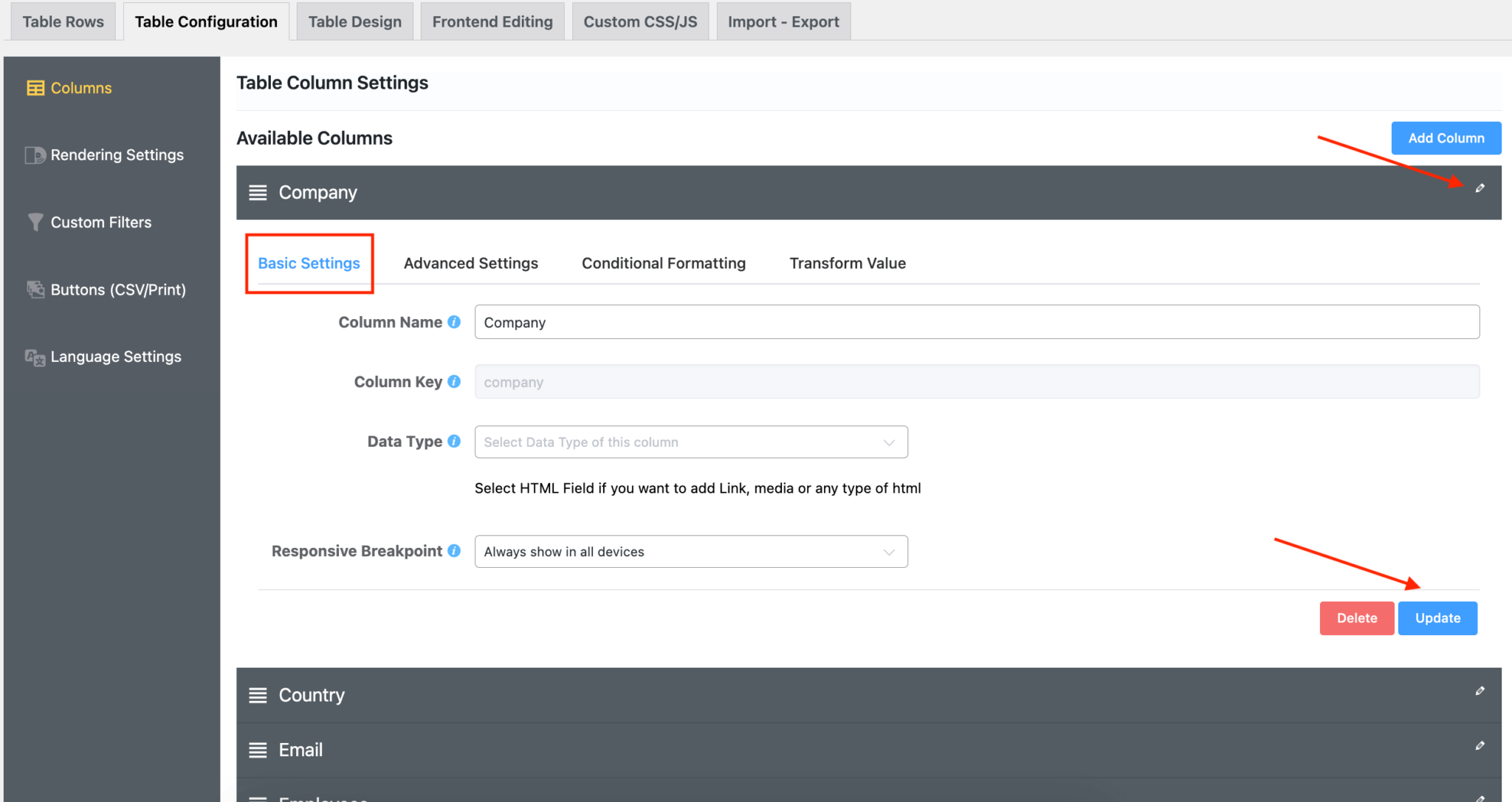Click the pencil edit icon on Country row
Viewport: 1512px width, 802px height.
tap(1480, 691)
